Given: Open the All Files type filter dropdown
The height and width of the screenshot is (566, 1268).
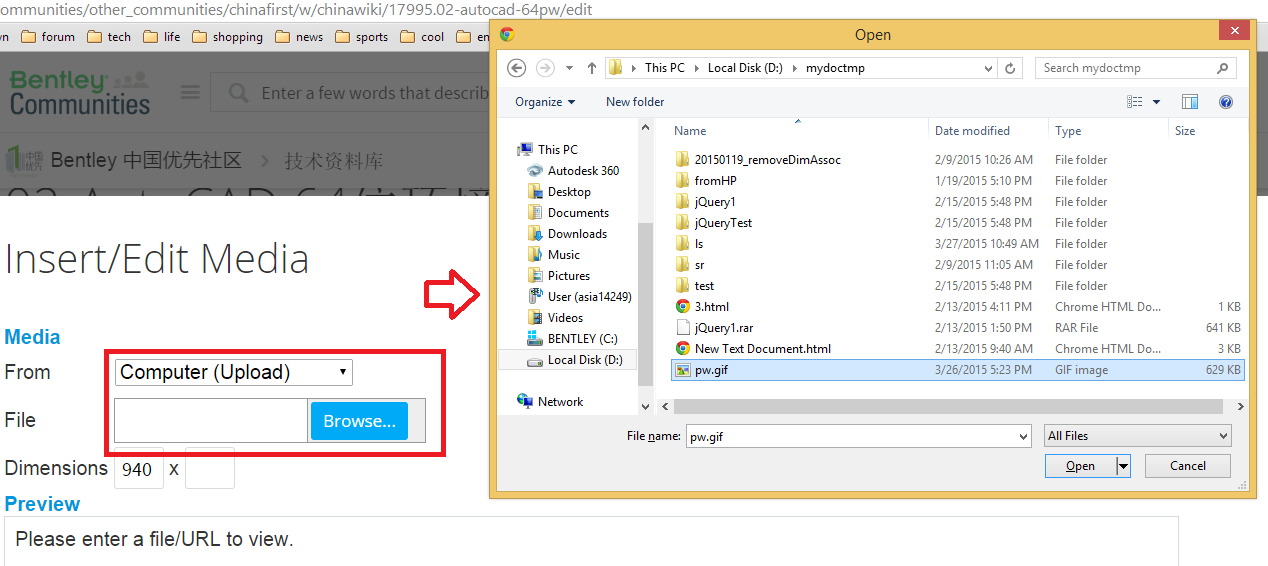Looking at the screenshot, I should [1138, 436].
